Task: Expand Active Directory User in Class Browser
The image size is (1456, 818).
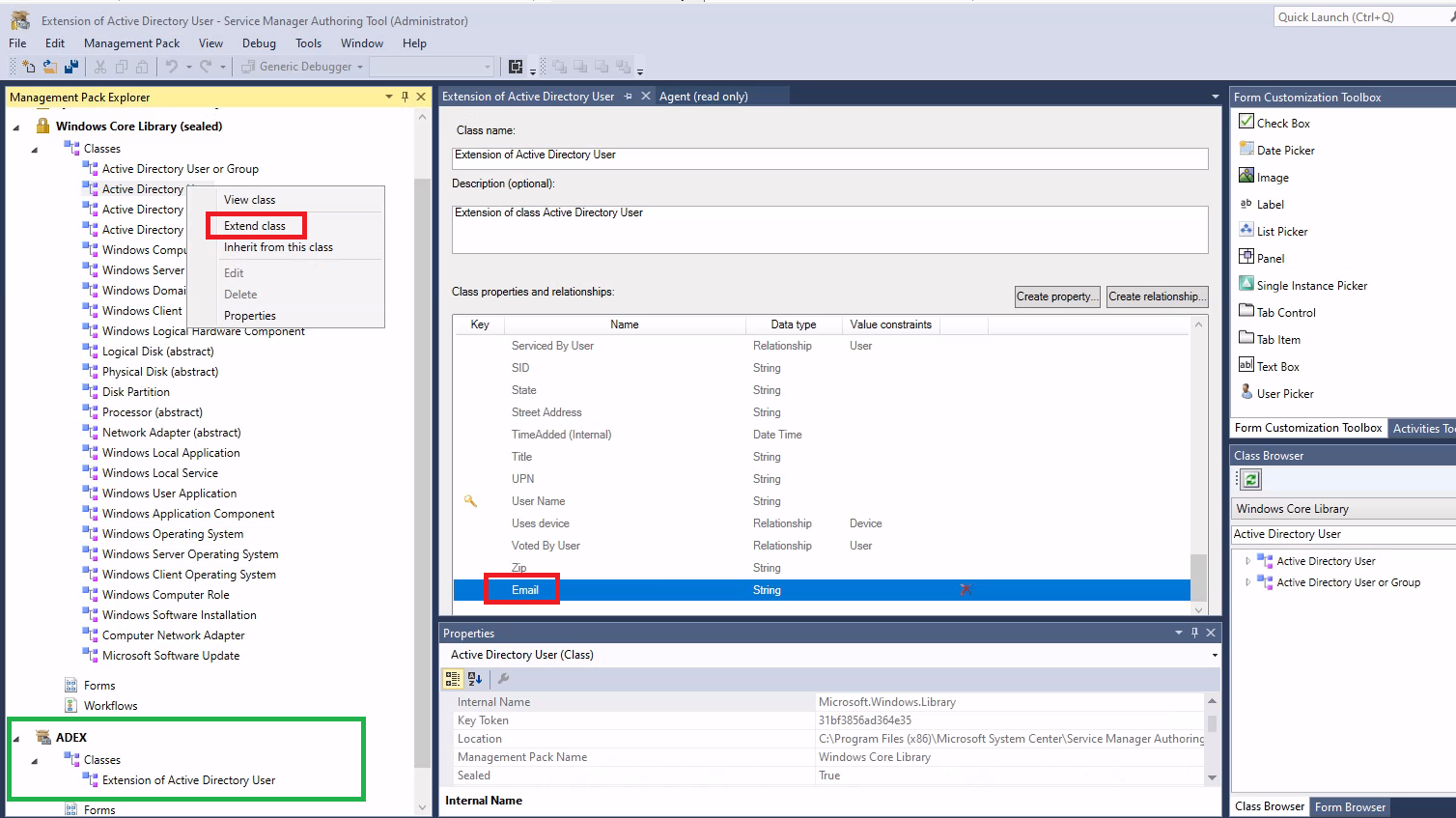Action: [1247, 561]
